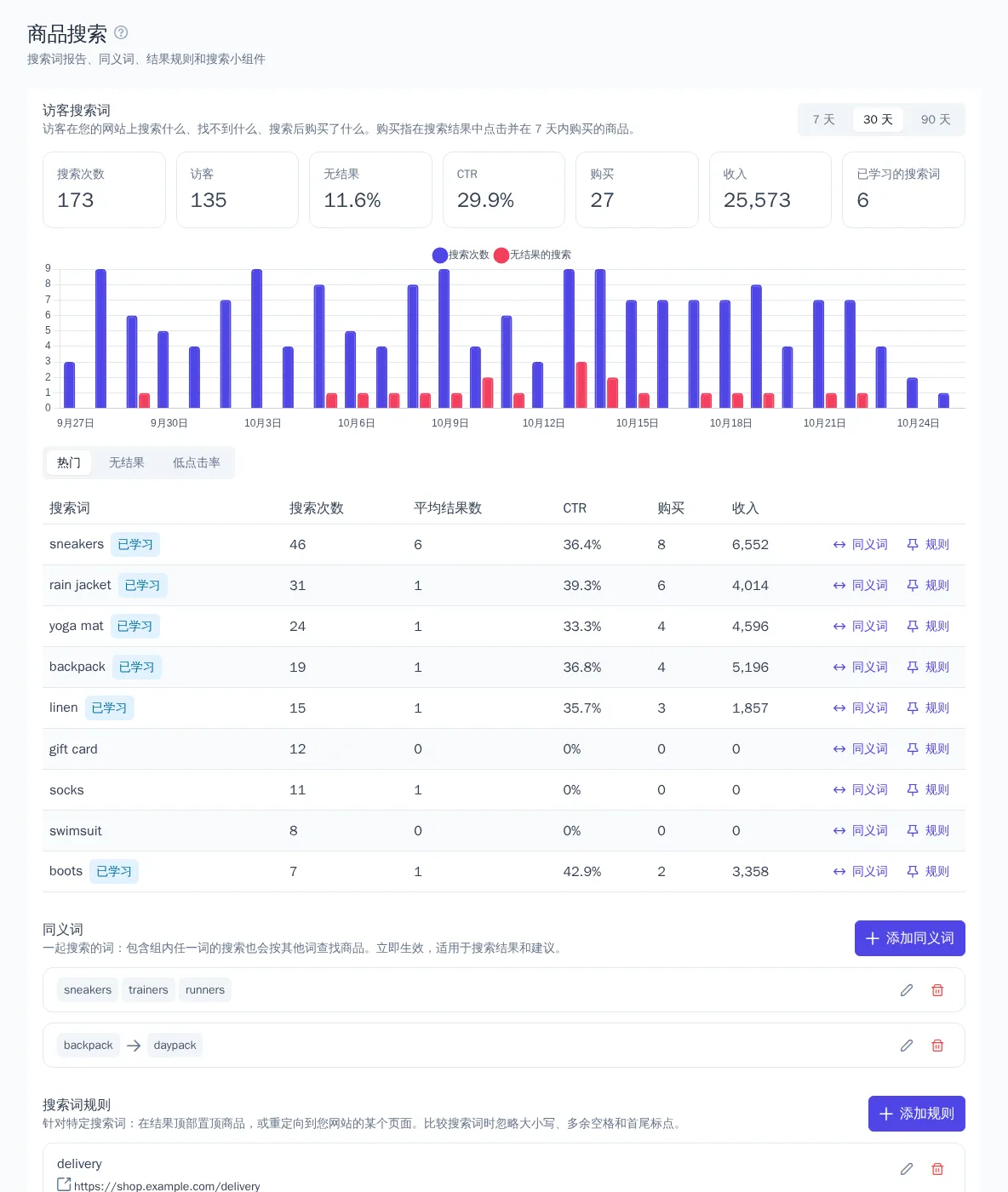Toggle the red 无结果的搜索 legend swatch
The width and height of the screenshot is (1008, 1192).
click(501, 255)
